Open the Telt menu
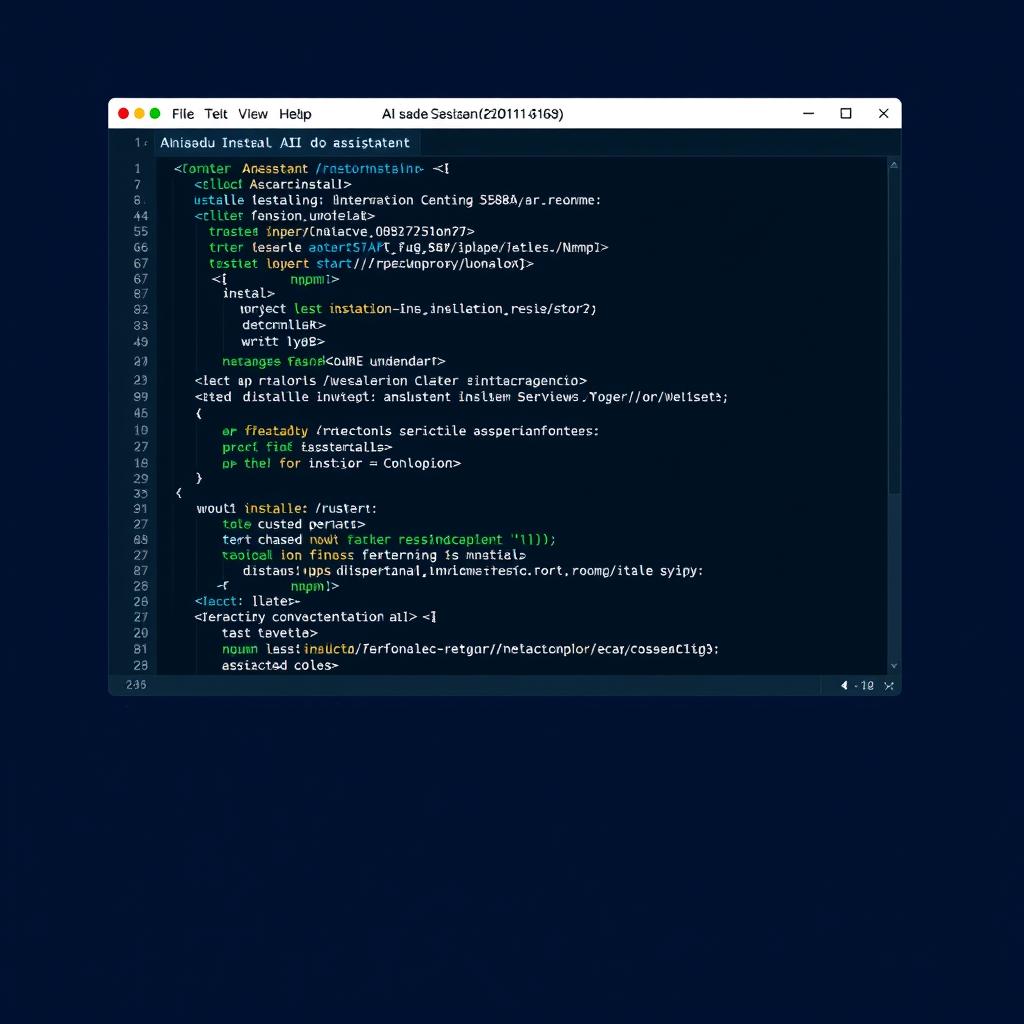The image size is (1024, 1024). tap(216, 114)
